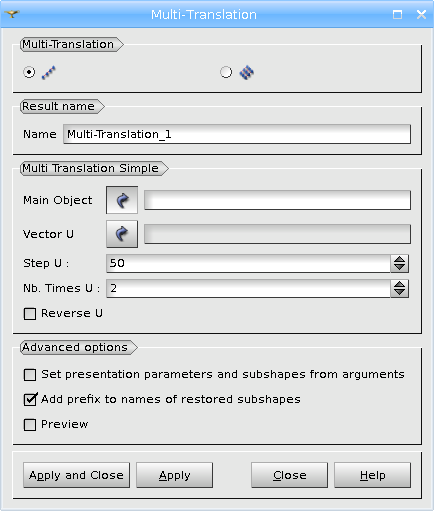This screenshot has width=434, height=511.
Task: Enable the Preview checkbox
Action: (x=30, y=425)
